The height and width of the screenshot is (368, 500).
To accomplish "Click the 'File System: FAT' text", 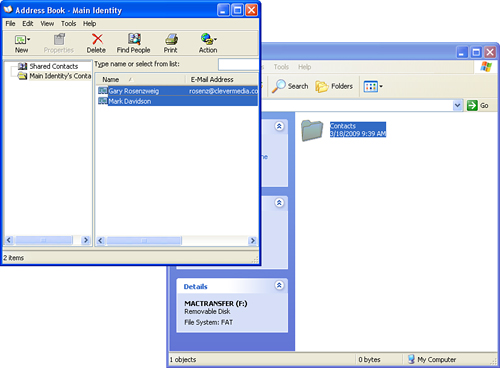I will tap(209, 322).
